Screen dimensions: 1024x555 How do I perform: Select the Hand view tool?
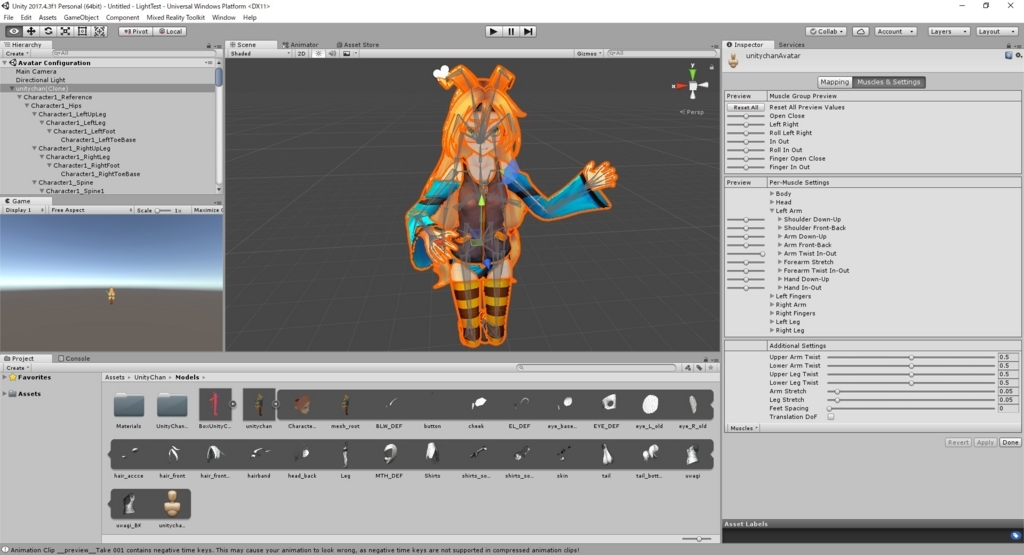click(x=14, y=31)
